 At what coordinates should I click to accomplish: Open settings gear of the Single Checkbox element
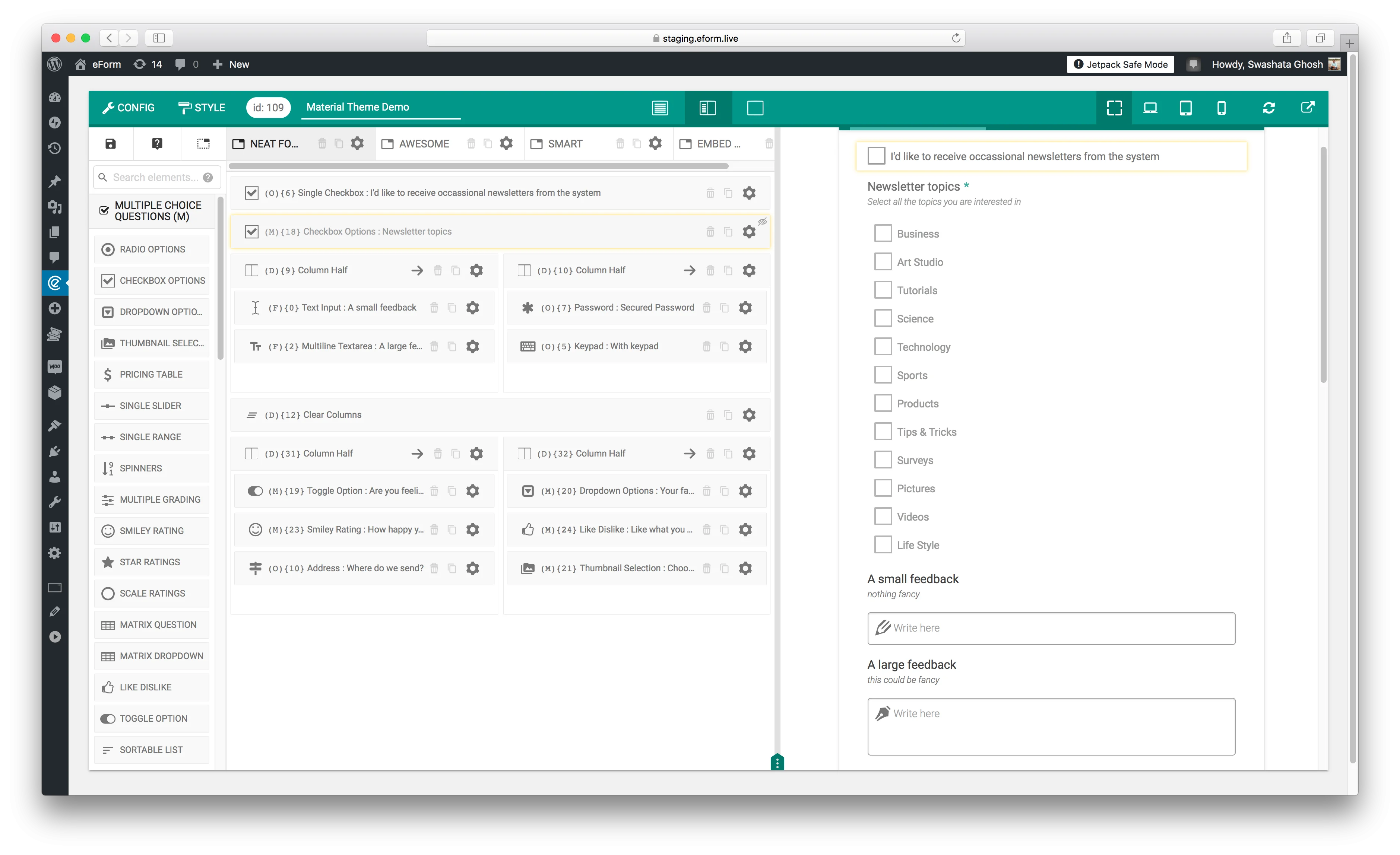click(749, 193)
